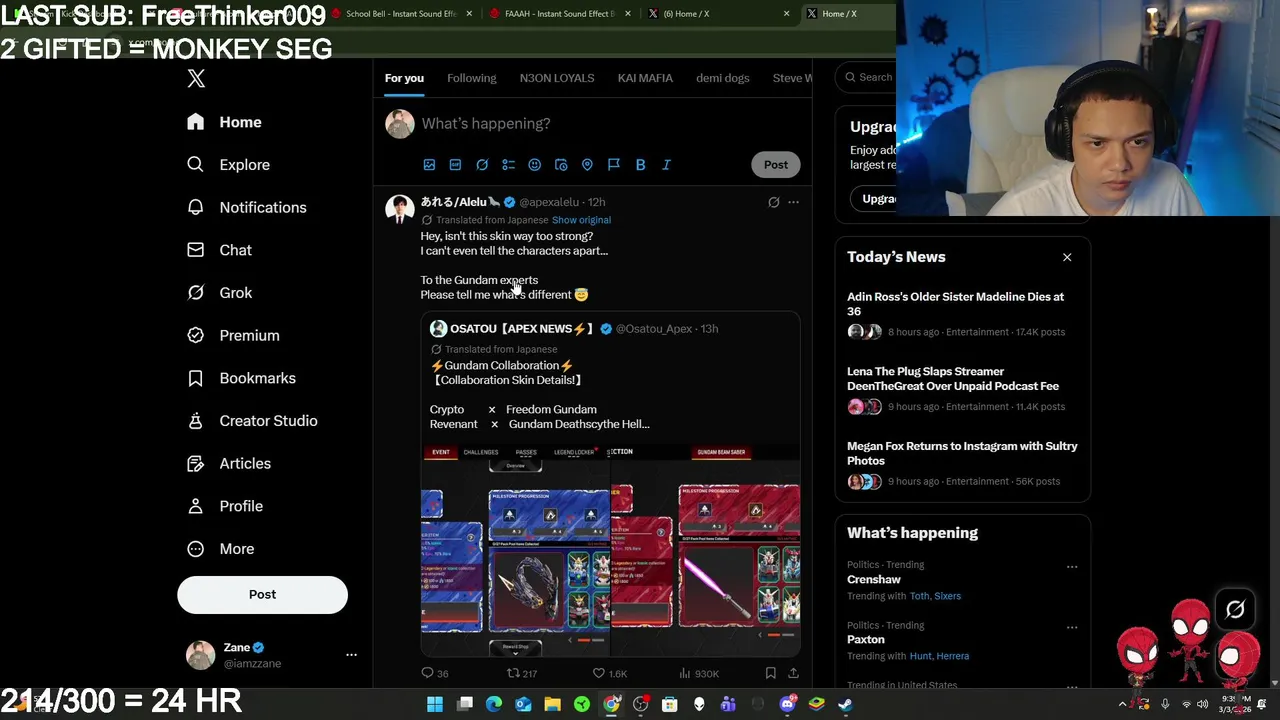This screenshot has height=720, width=1280.
Task: Open @Osatou_Apex quoted post handle
Action: [x=653, y=329]
